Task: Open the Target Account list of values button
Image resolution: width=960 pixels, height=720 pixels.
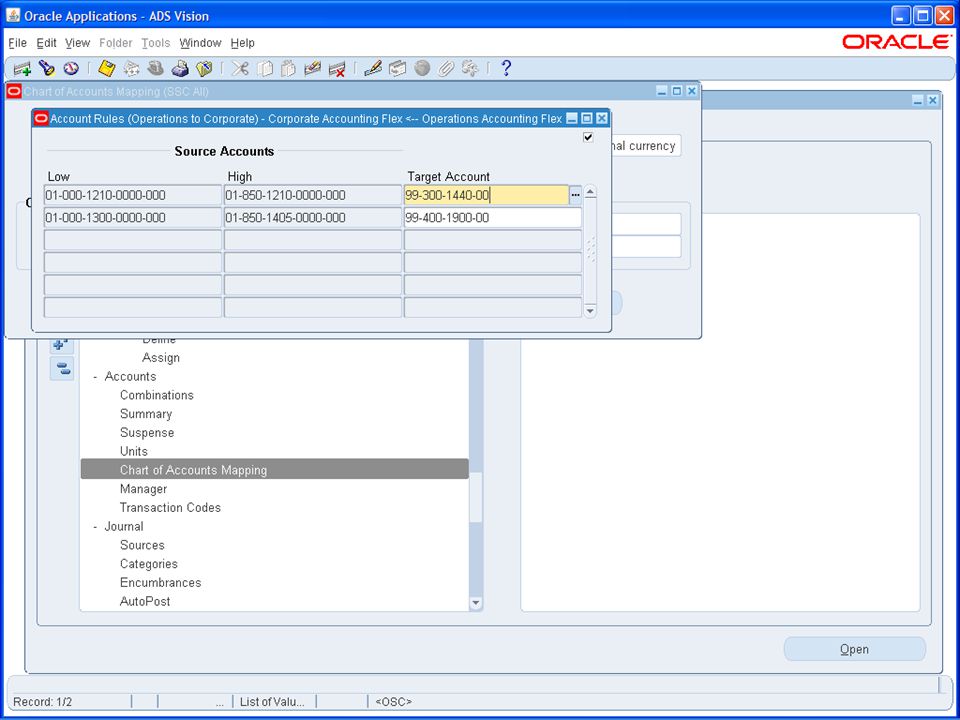Action: tap(576, 195)
